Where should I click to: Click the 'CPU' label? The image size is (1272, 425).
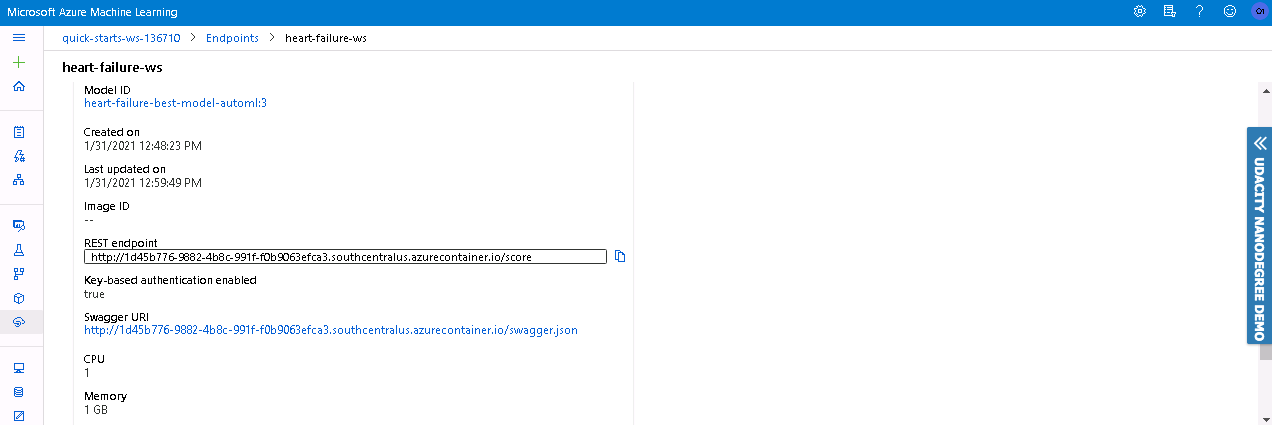(94, 359)
